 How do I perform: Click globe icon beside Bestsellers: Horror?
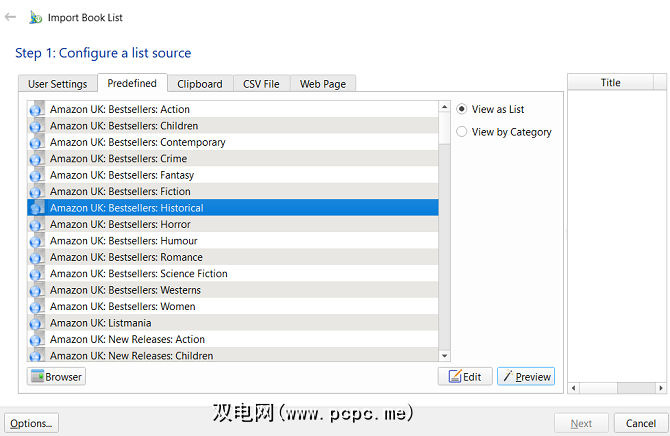pyautogui.click(x=36, y=224)
